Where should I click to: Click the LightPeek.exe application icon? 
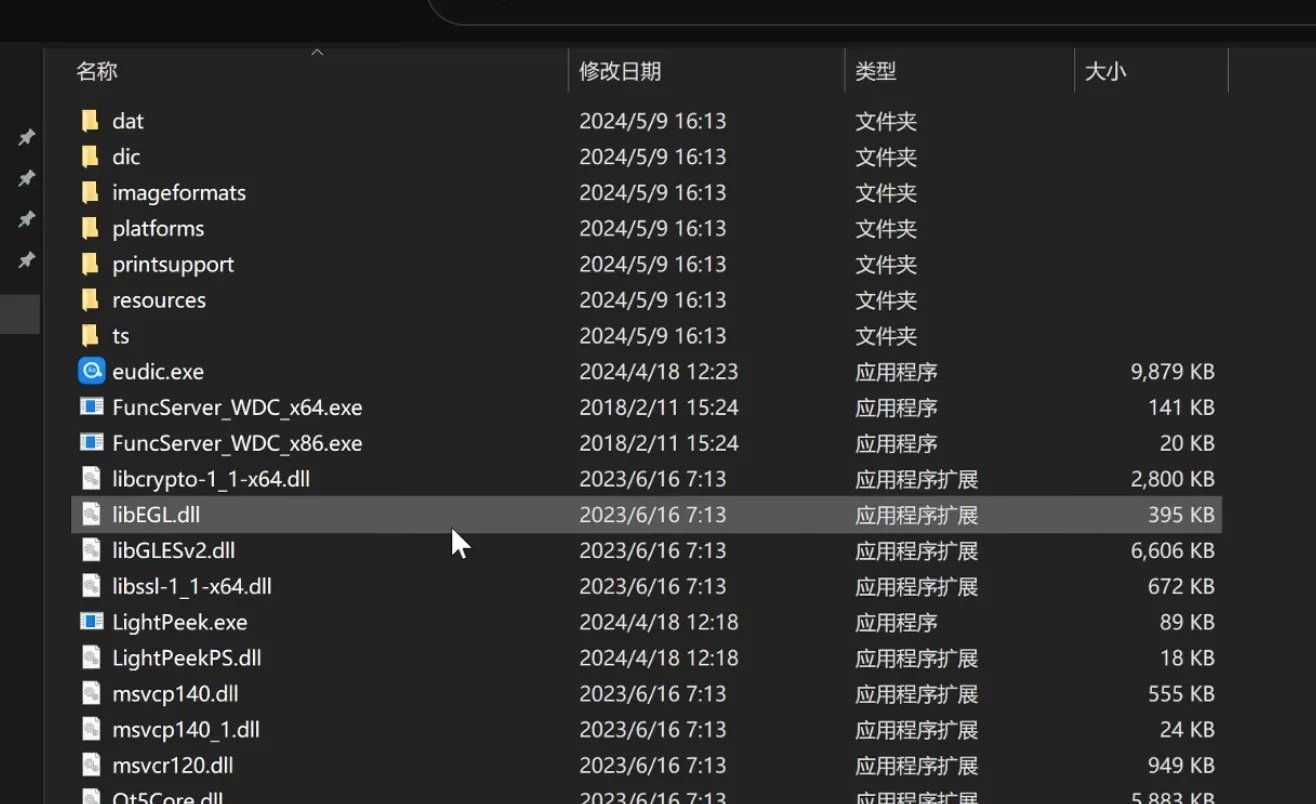coord(91,622)
